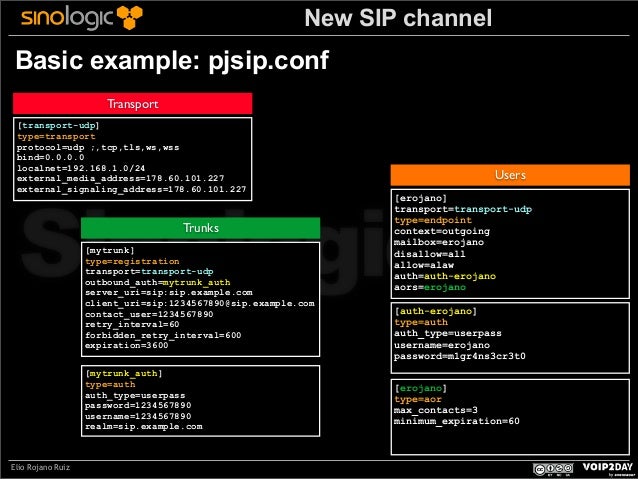The height and width of the screenshot is (479, 638).
Task: Click the '[mytrunk]' section line
Action: [109, 250]
